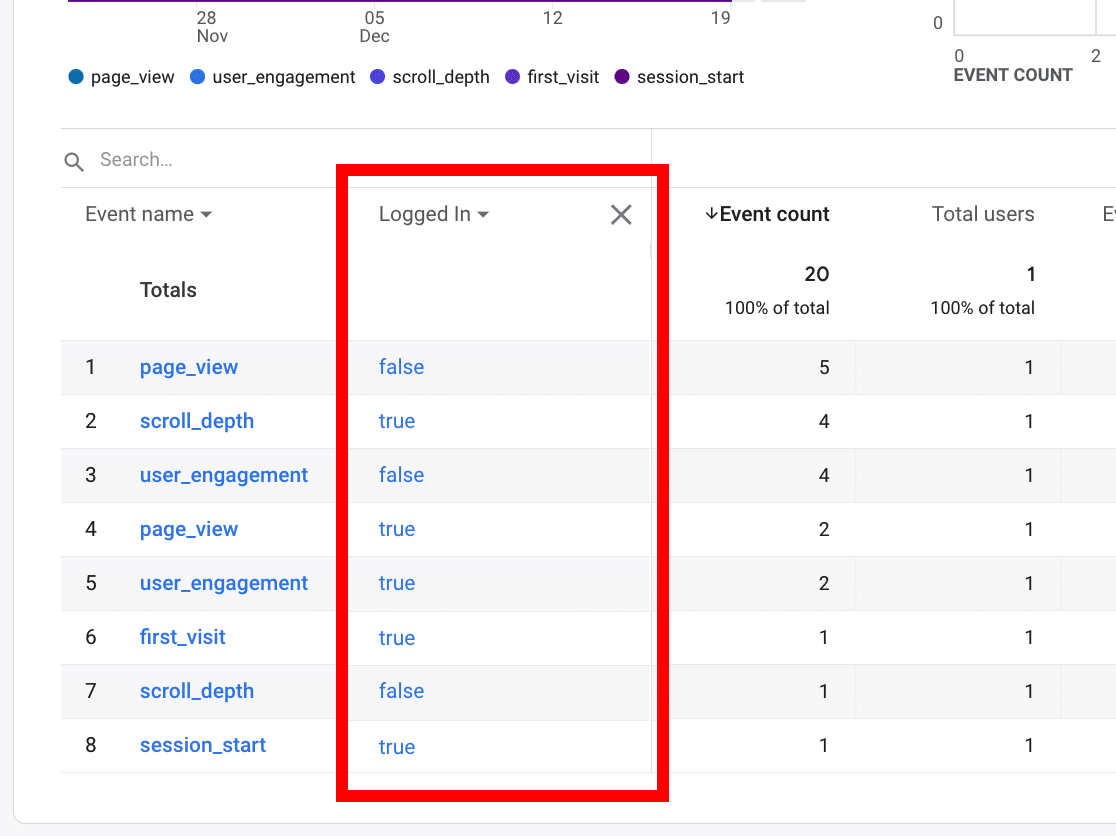
Task: Toggle scroll_depth series in chart legend
Action: coord(430,77)
